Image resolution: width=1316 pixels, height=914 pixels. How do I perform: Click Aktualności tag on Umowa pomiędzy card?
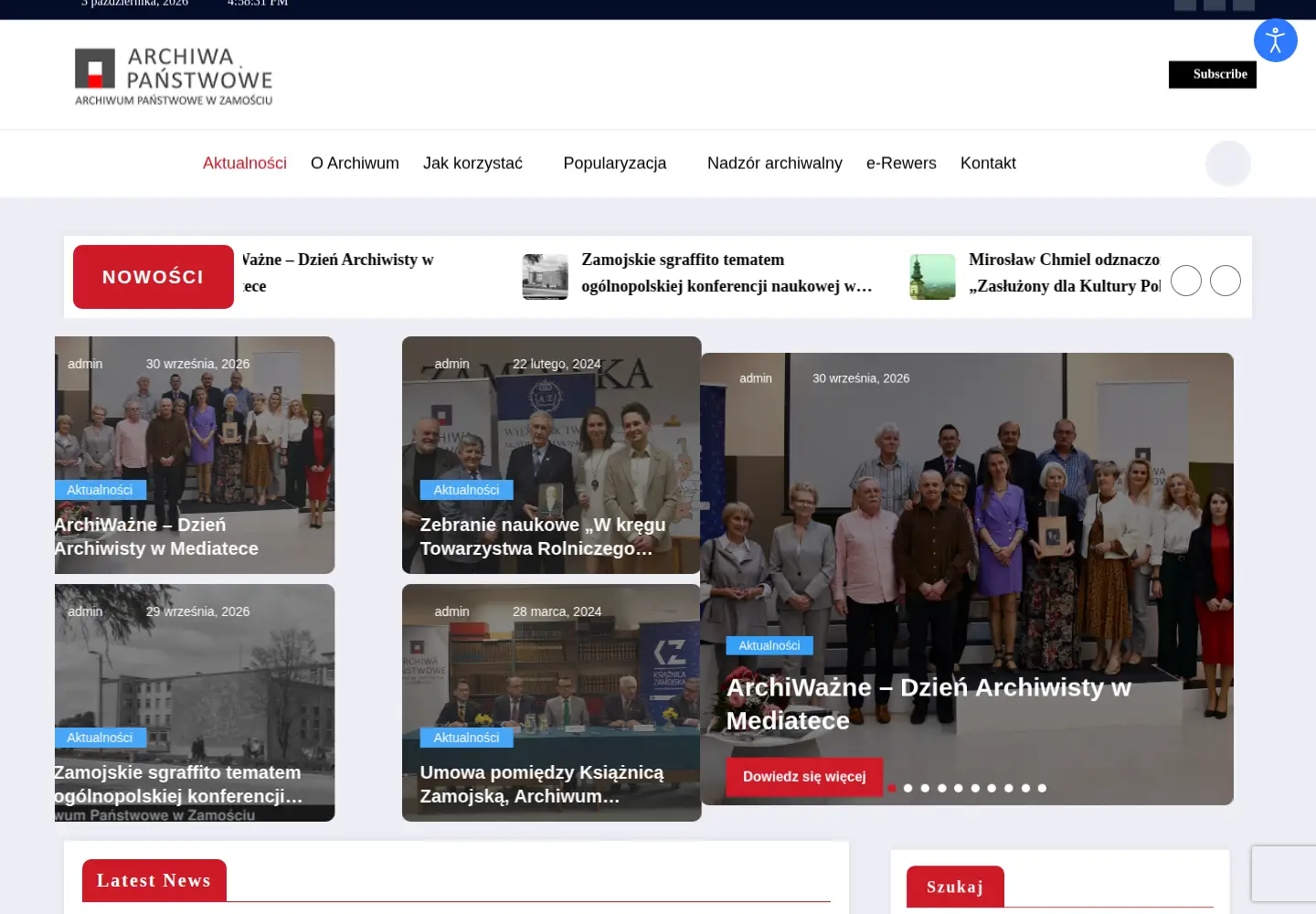tap(466, 738)
